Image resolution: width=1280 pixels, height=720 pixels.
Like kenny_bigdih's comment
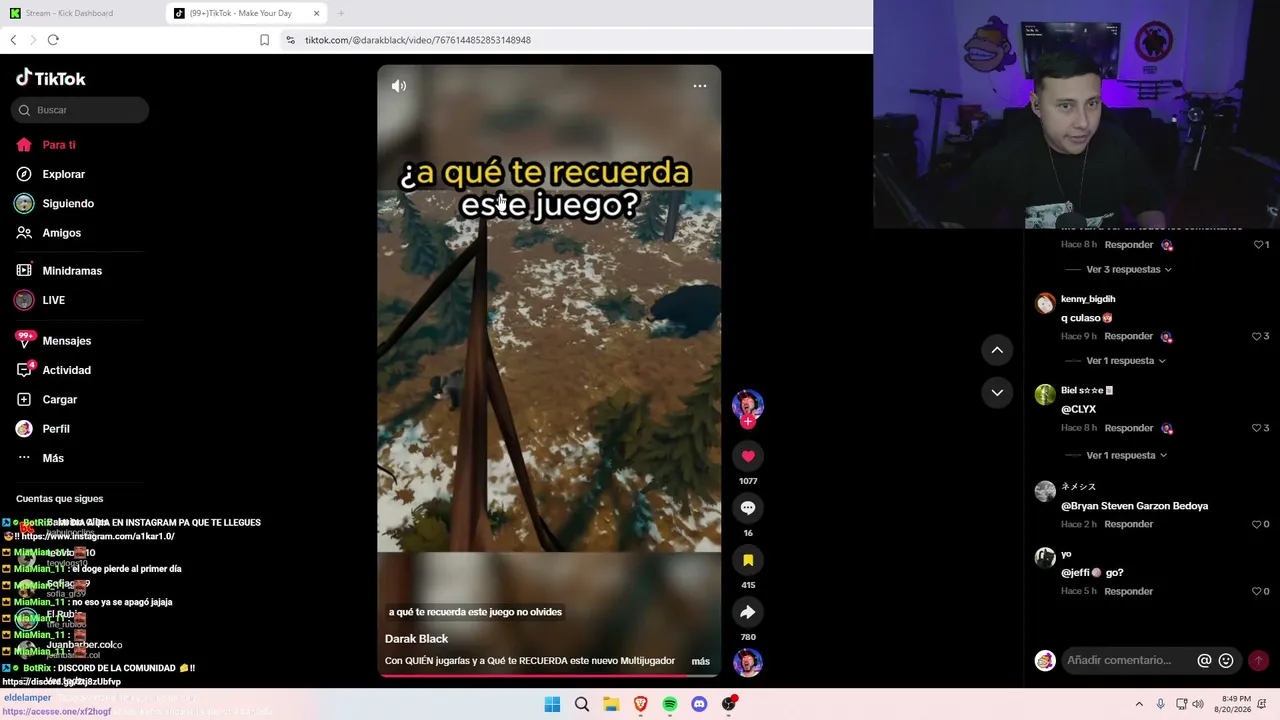(1257, 336)
